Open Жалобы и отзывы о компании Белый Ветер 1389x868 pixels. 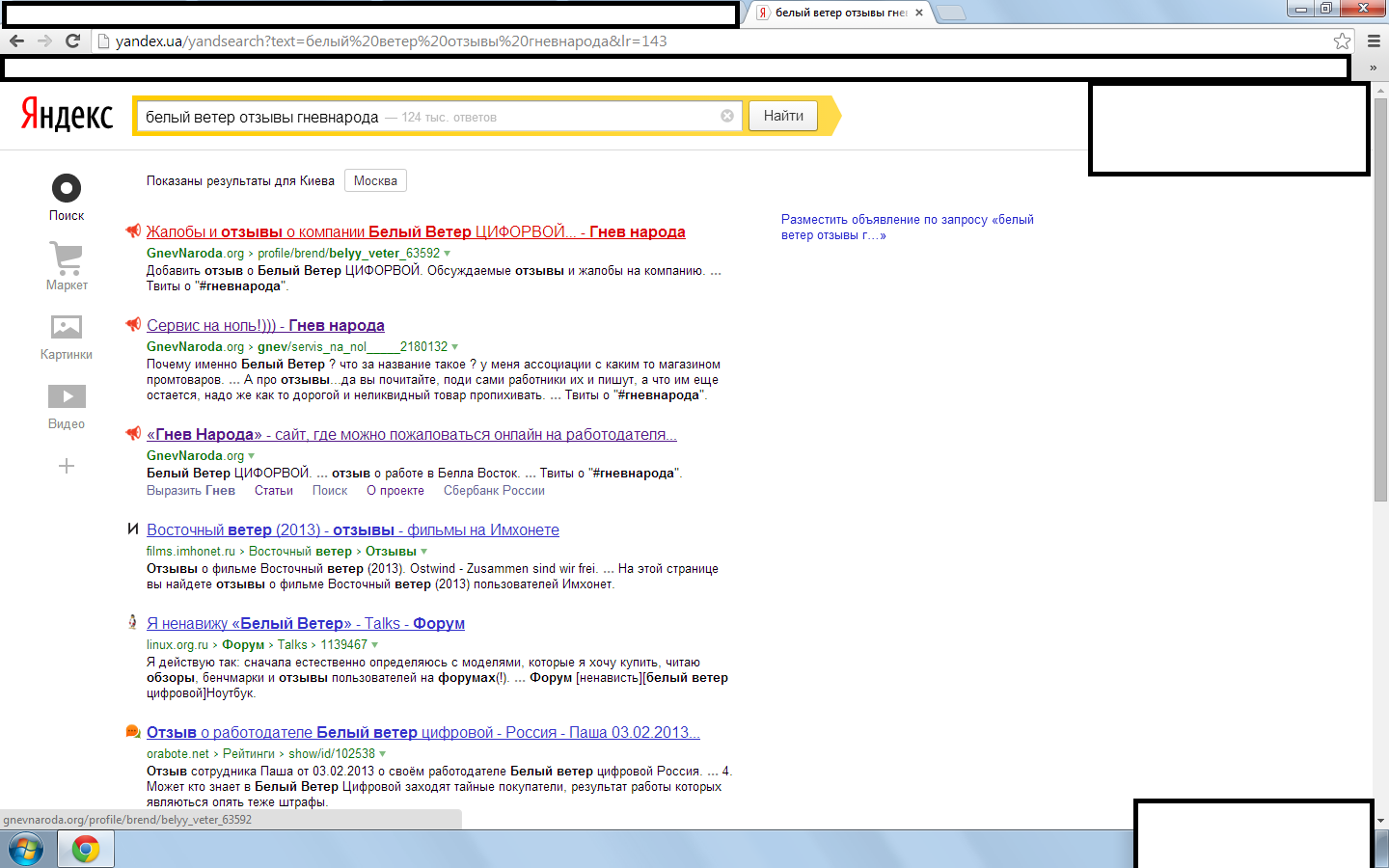416,231
